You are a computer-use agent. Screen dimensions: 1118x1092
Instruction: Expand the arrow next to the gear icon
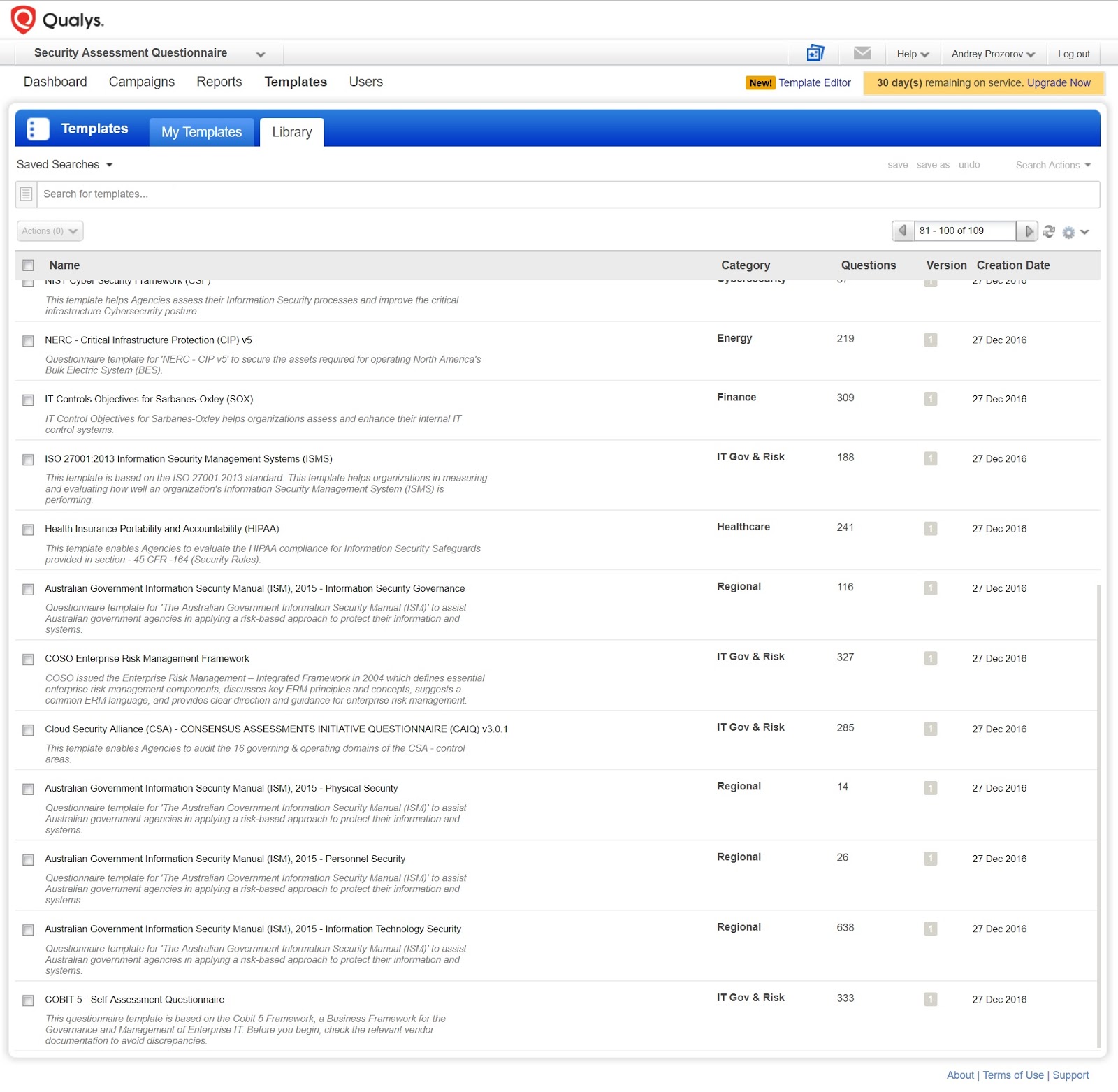tap(1084, 232)
